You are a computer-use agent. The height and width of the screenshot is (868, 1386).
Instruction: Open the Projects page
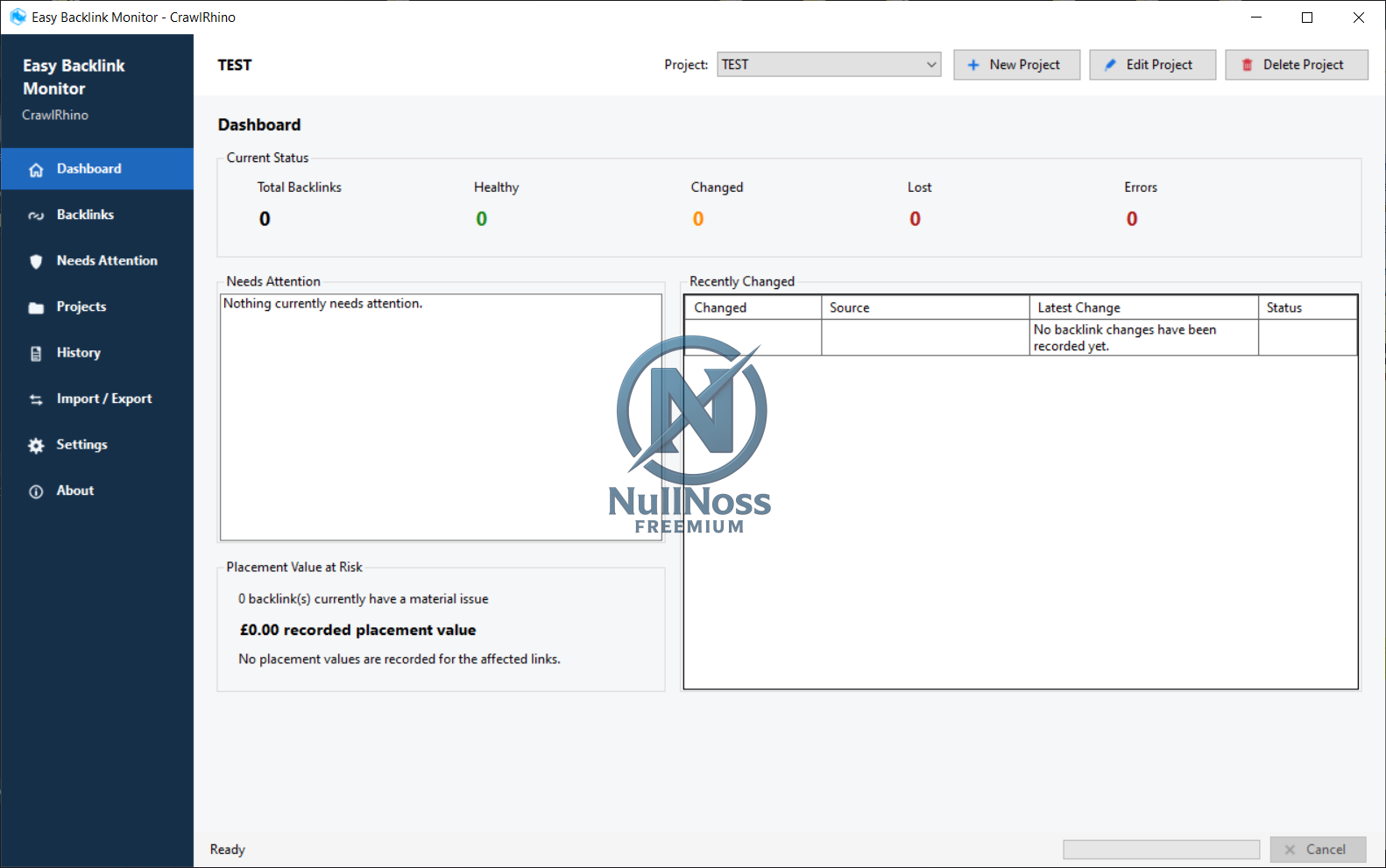97,307
